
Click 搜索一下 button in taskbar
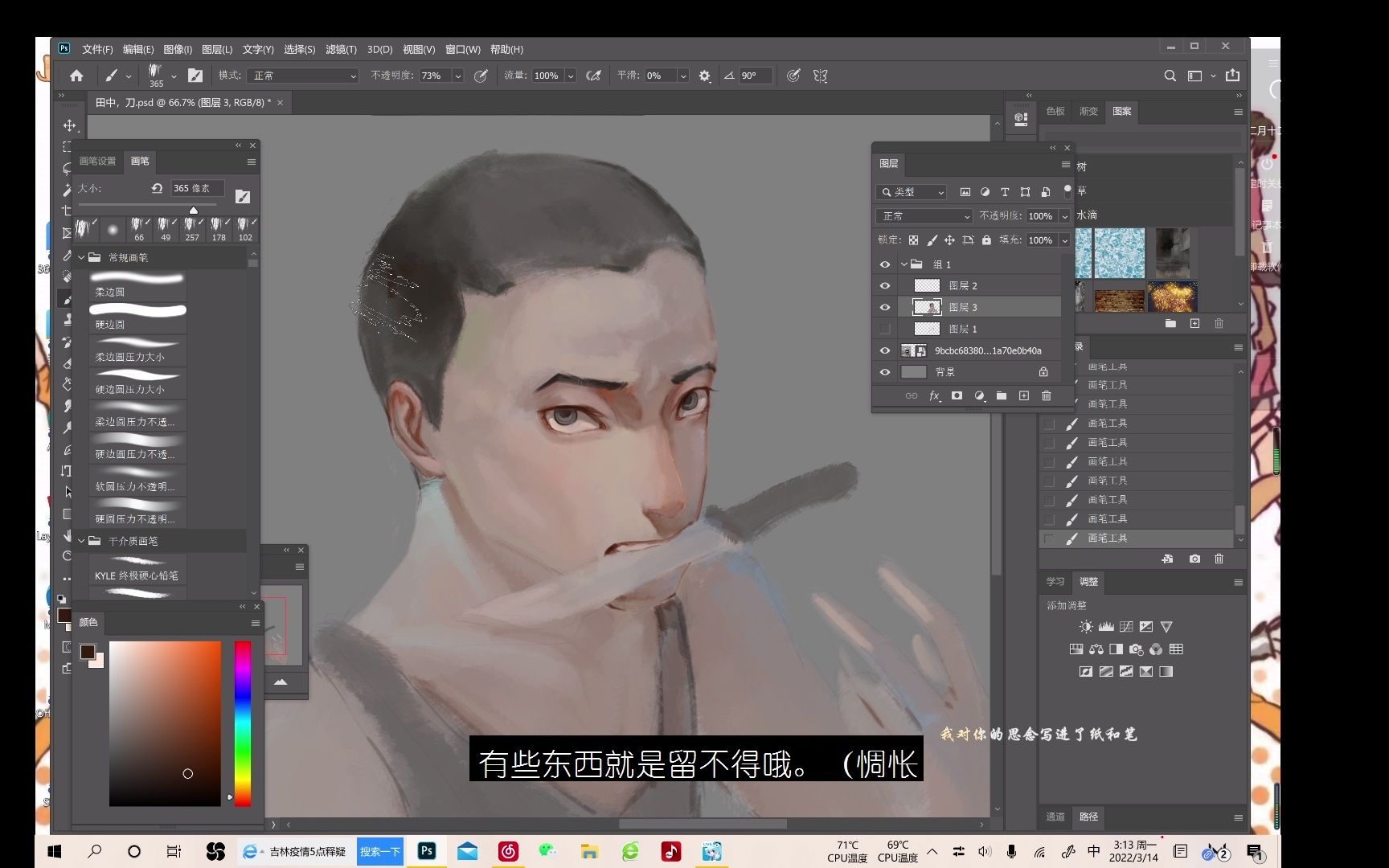coord(379,852)
